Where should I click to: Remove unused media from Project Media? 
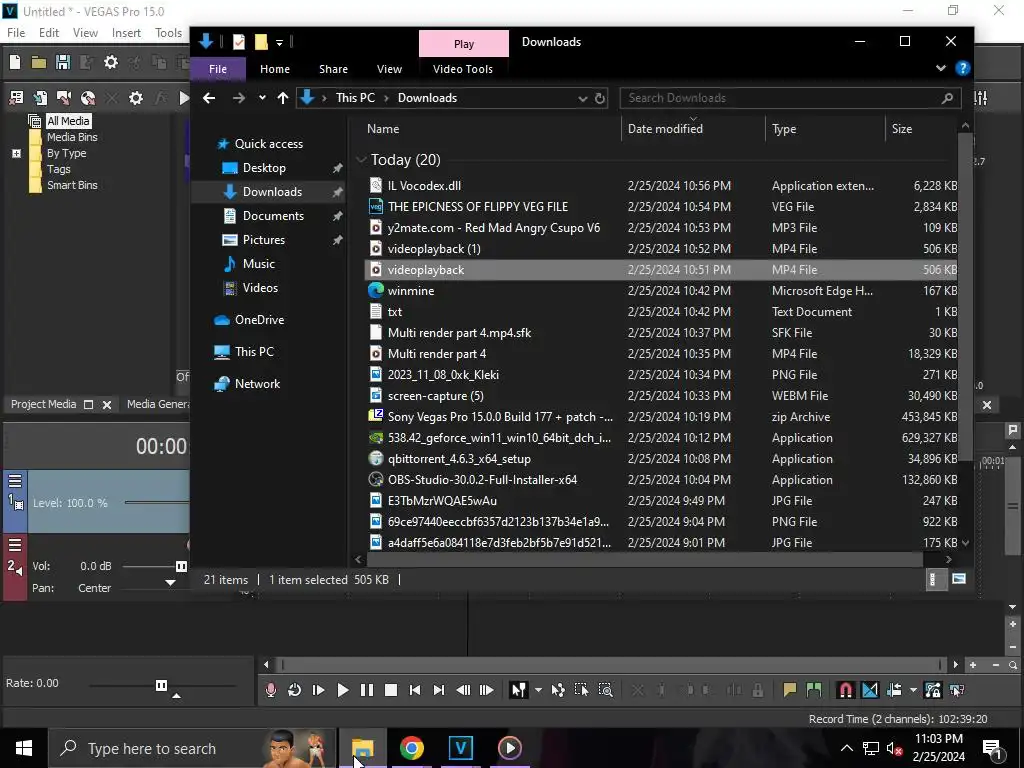pos(16,98)
